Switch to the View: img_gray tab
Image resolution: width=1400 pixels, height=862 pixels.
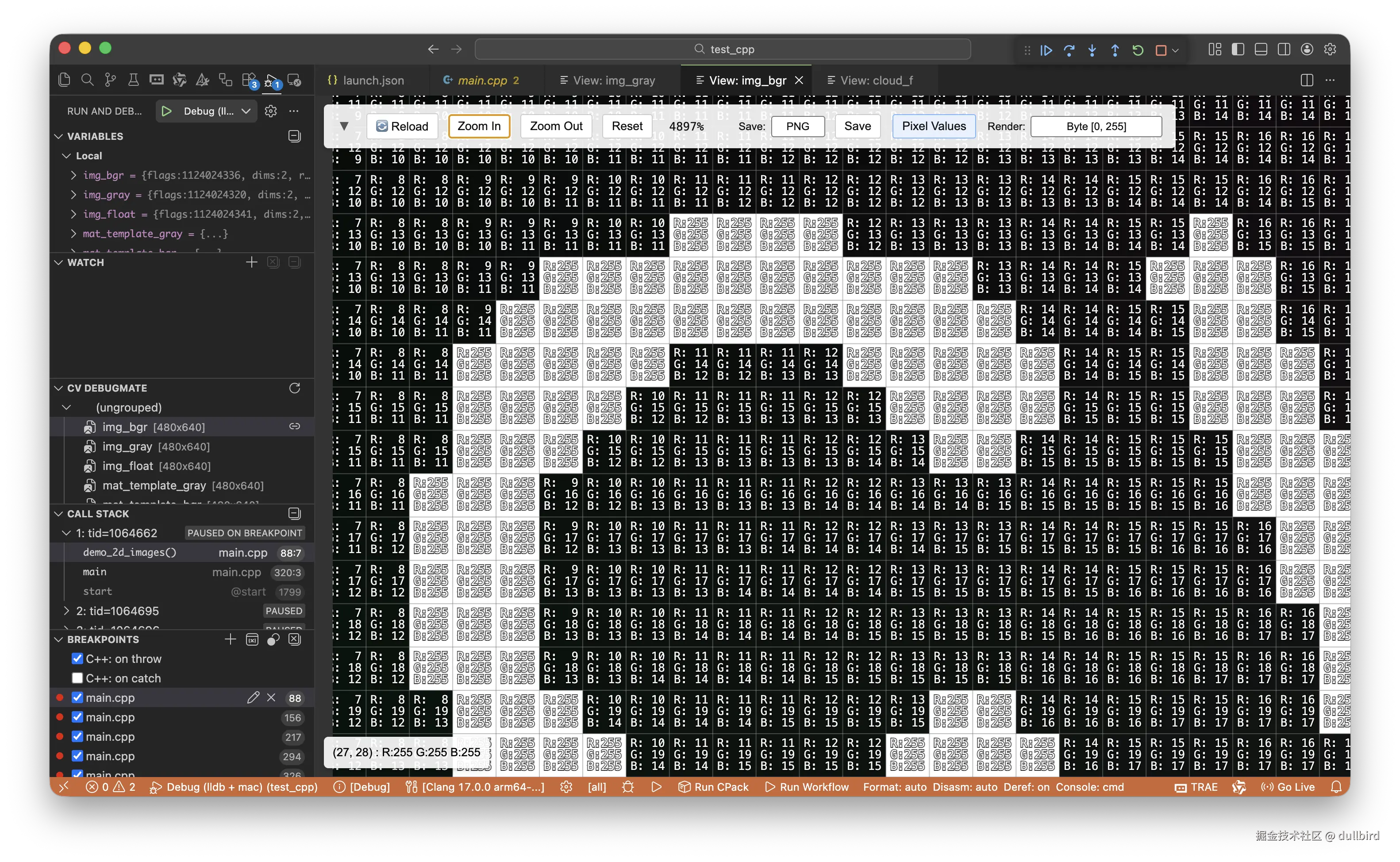613,81
